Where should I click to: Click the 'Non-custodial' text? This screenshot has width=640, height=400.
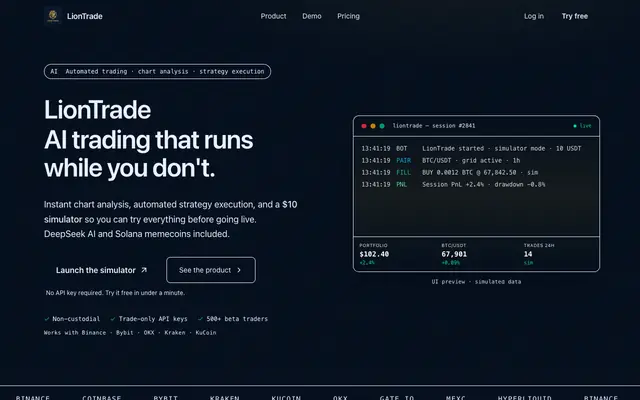(76, 319)
